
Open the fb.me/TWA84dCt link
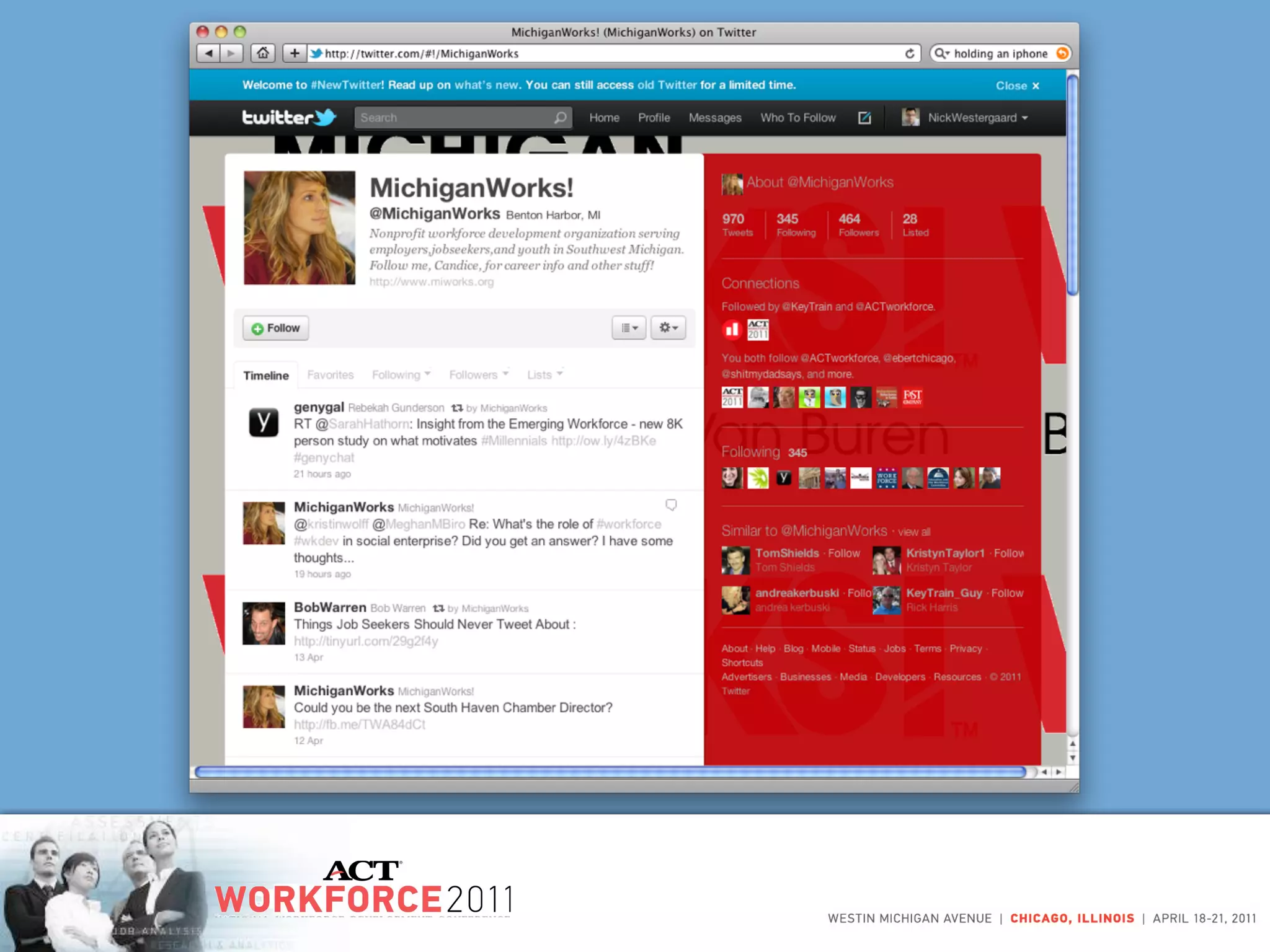(x=360, y=725)
